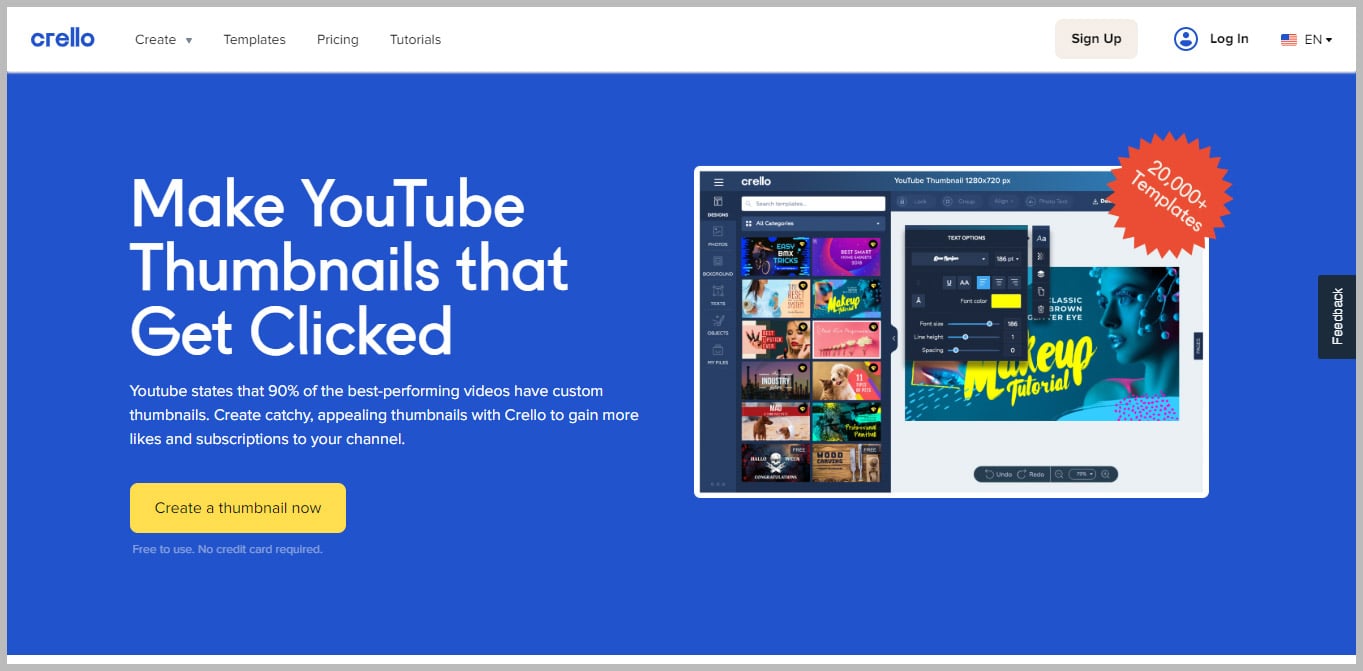This screenshot has width=1363, height=671.
Task: Open the 70% zoom level dropdown
Action: 1082,474
